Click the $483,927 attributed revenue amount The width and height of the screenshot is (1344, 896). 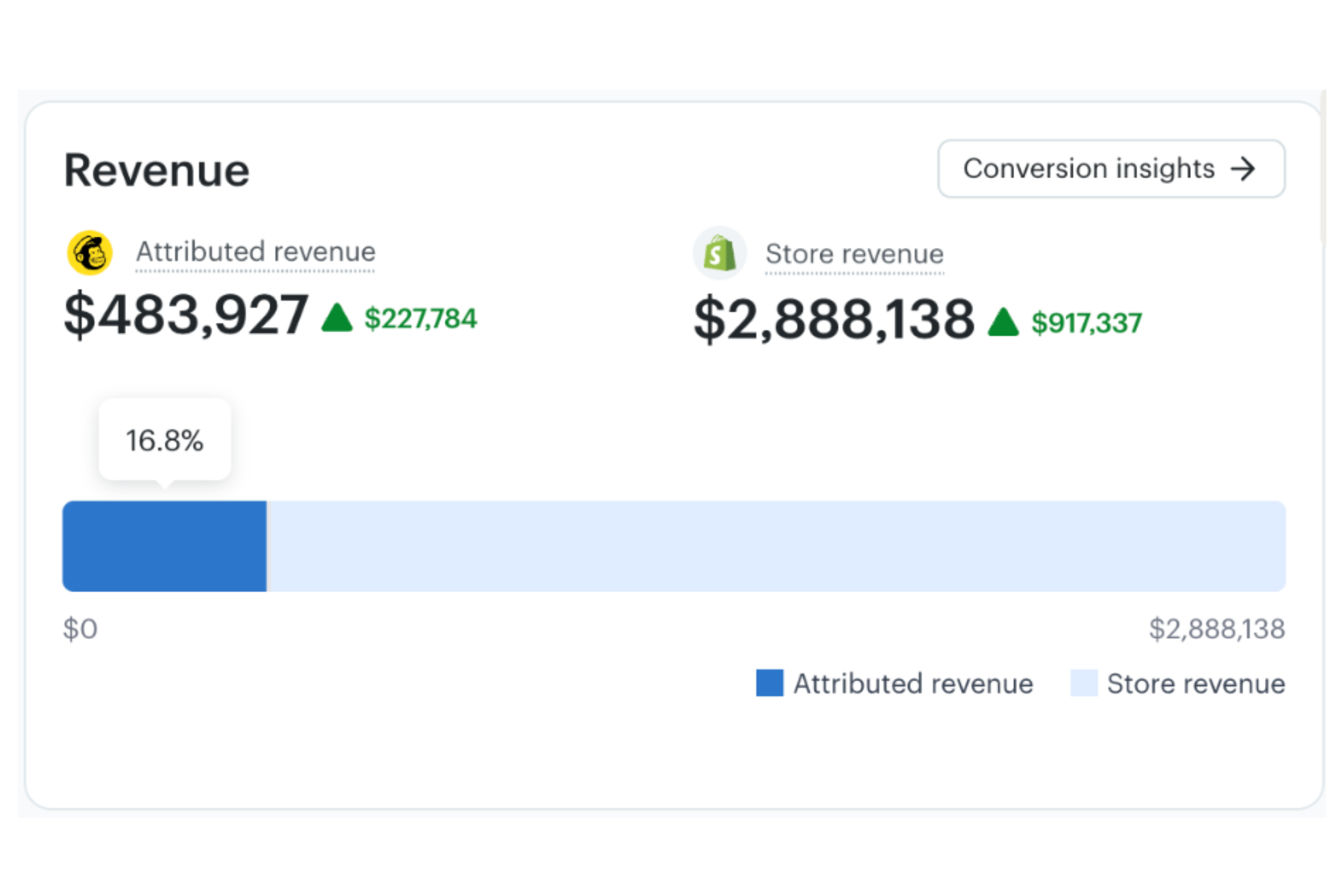coord(186,314)
